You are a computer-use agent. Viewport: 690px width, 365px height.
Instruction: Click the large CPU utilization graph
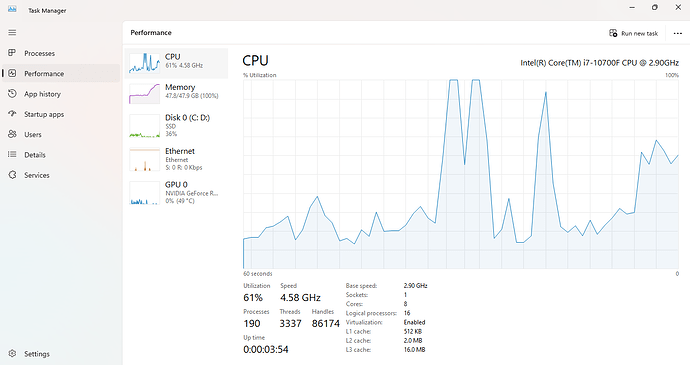(x=461, y=174)
